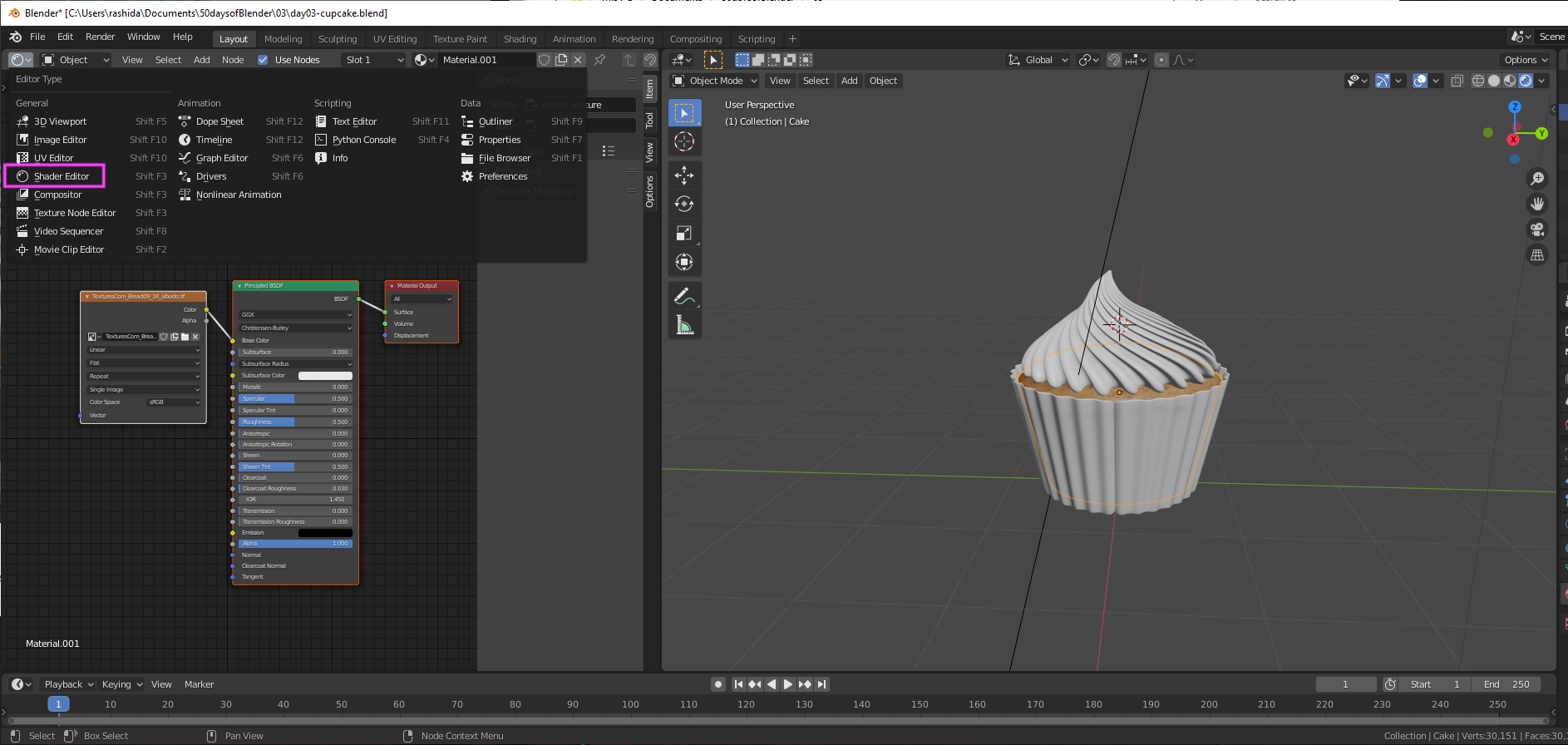
Task: Switch to material preview shading
Action: tap(1510, 81)
